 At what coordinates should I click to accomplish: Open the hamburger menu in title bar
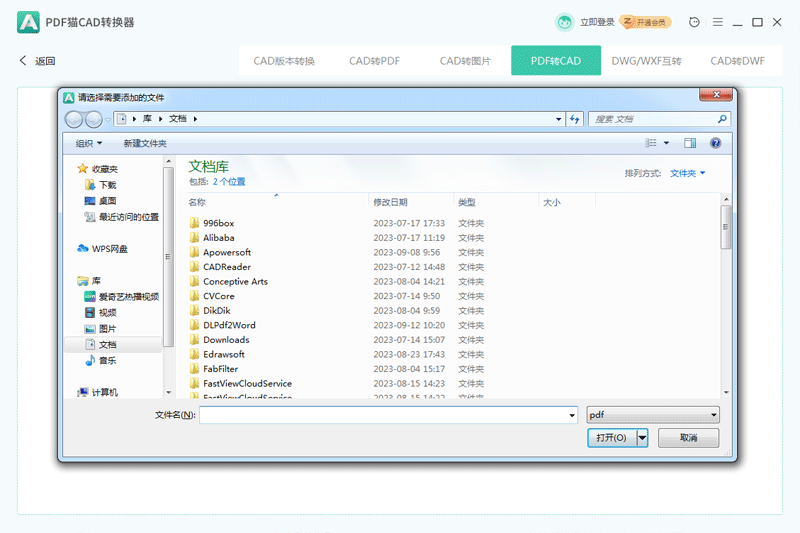pyautogui.click(x=717, y=22)
